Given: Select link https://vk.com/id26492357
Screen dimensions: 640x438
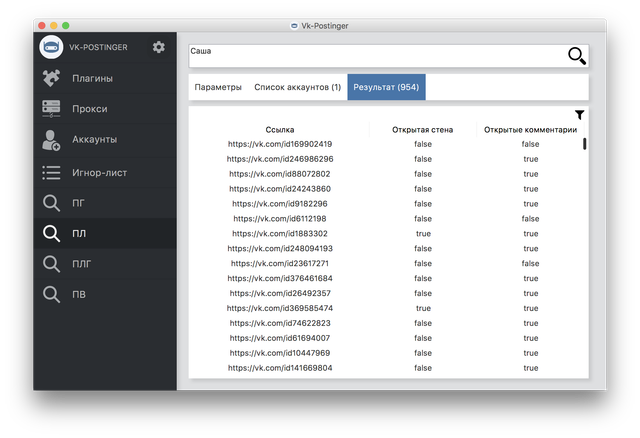Looking at the screenshot, I should click(280, 293).
